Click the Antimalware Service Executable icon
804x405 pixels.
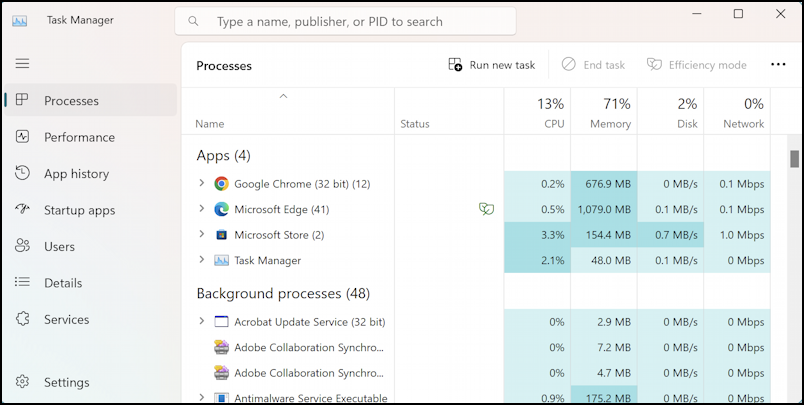tap(222, 398)
